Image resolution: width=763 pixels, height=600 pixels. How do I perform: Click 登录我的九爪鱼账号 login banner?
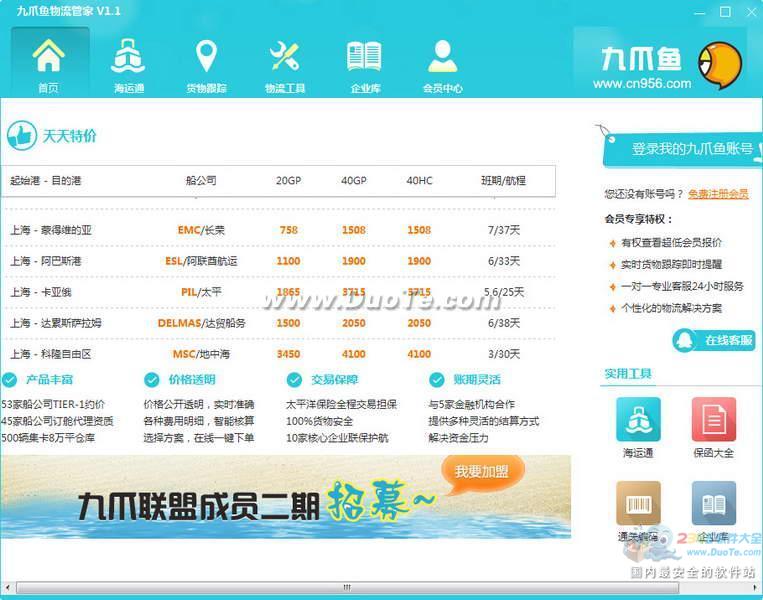[682, 149]
